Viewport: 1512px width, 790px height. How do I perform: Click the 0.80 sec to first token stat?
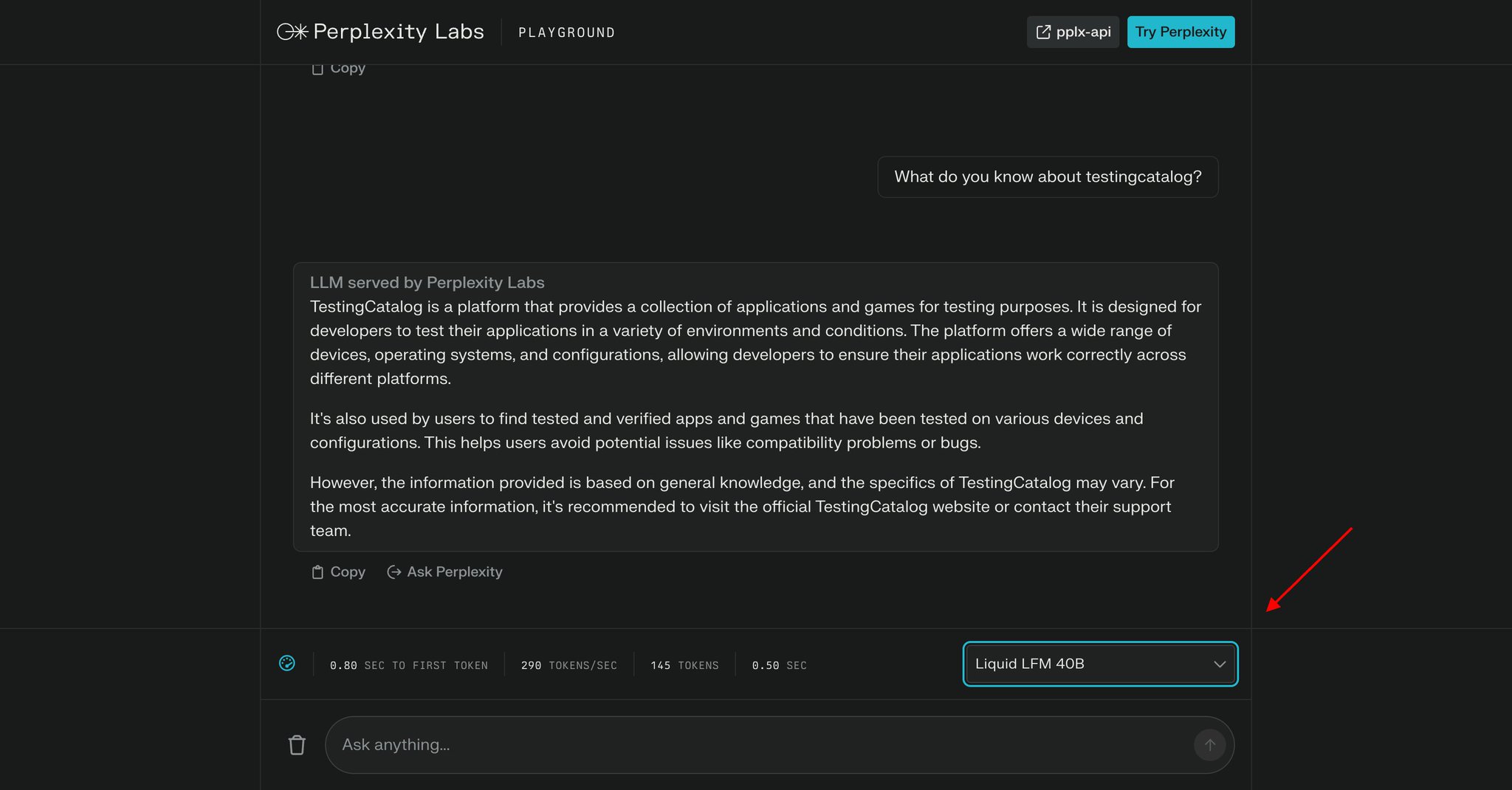pos(408,665)
